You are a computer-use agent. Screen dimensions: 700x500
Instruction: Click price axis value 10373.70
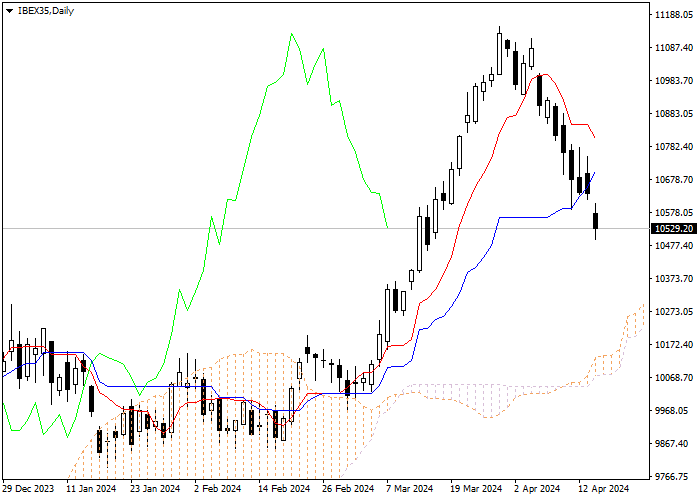coord(674,279)
